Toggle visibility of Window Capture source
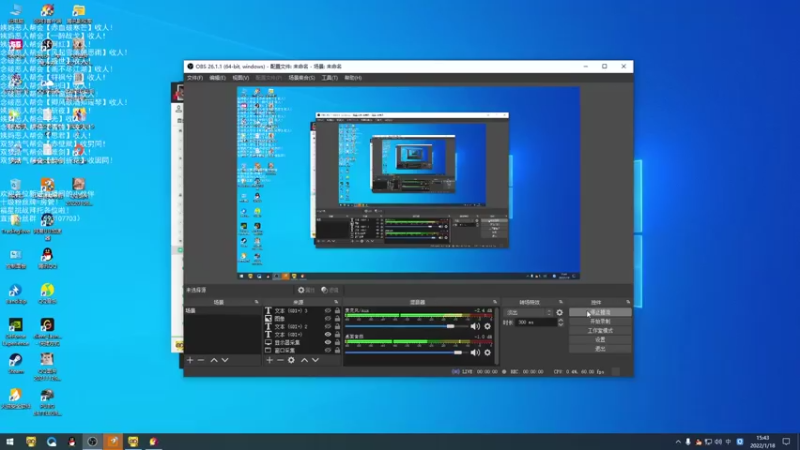This screenshot has width=800, height=450. 328,350
